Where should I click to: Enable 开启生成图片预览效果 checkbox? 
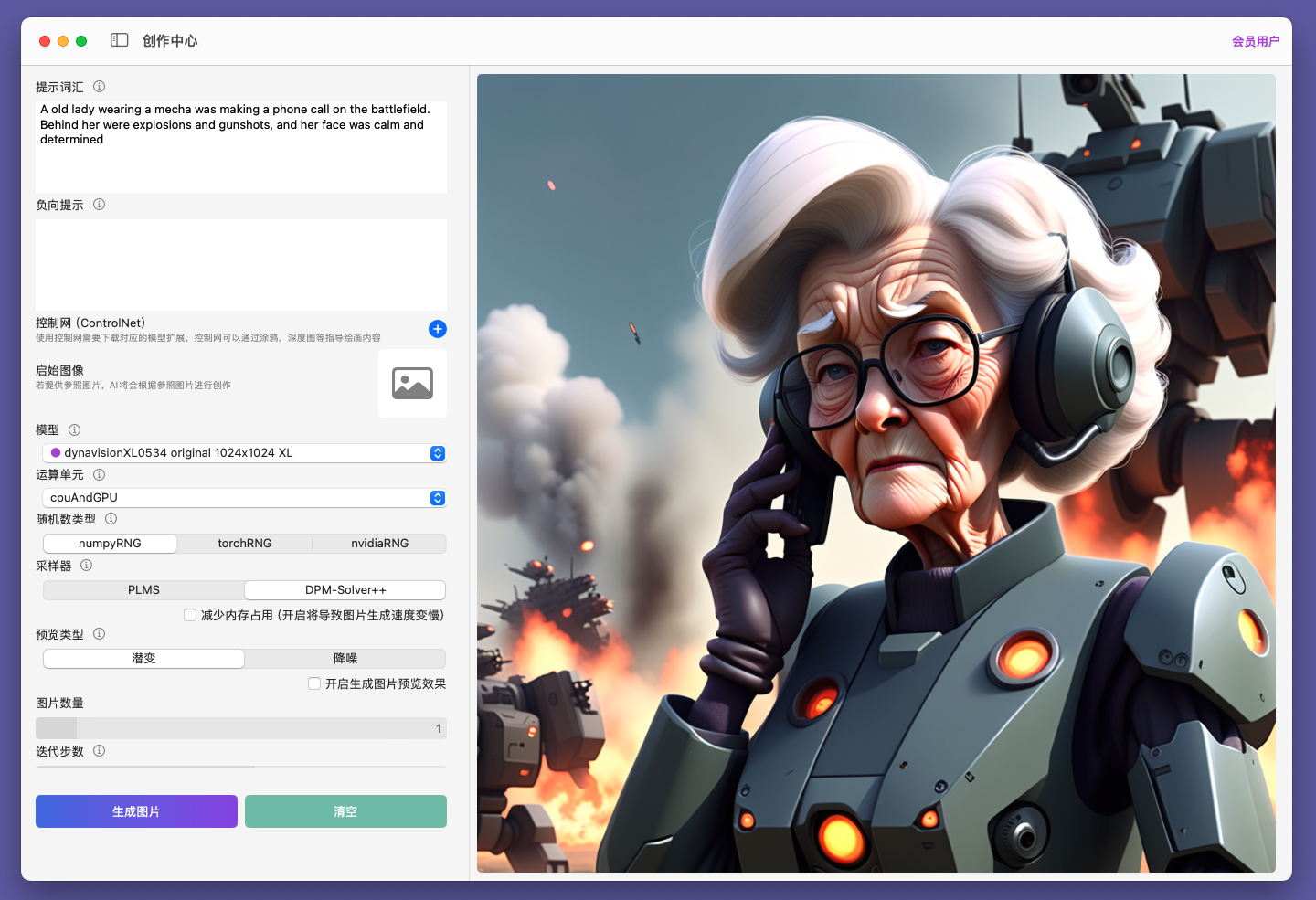[x=314, y=683]
